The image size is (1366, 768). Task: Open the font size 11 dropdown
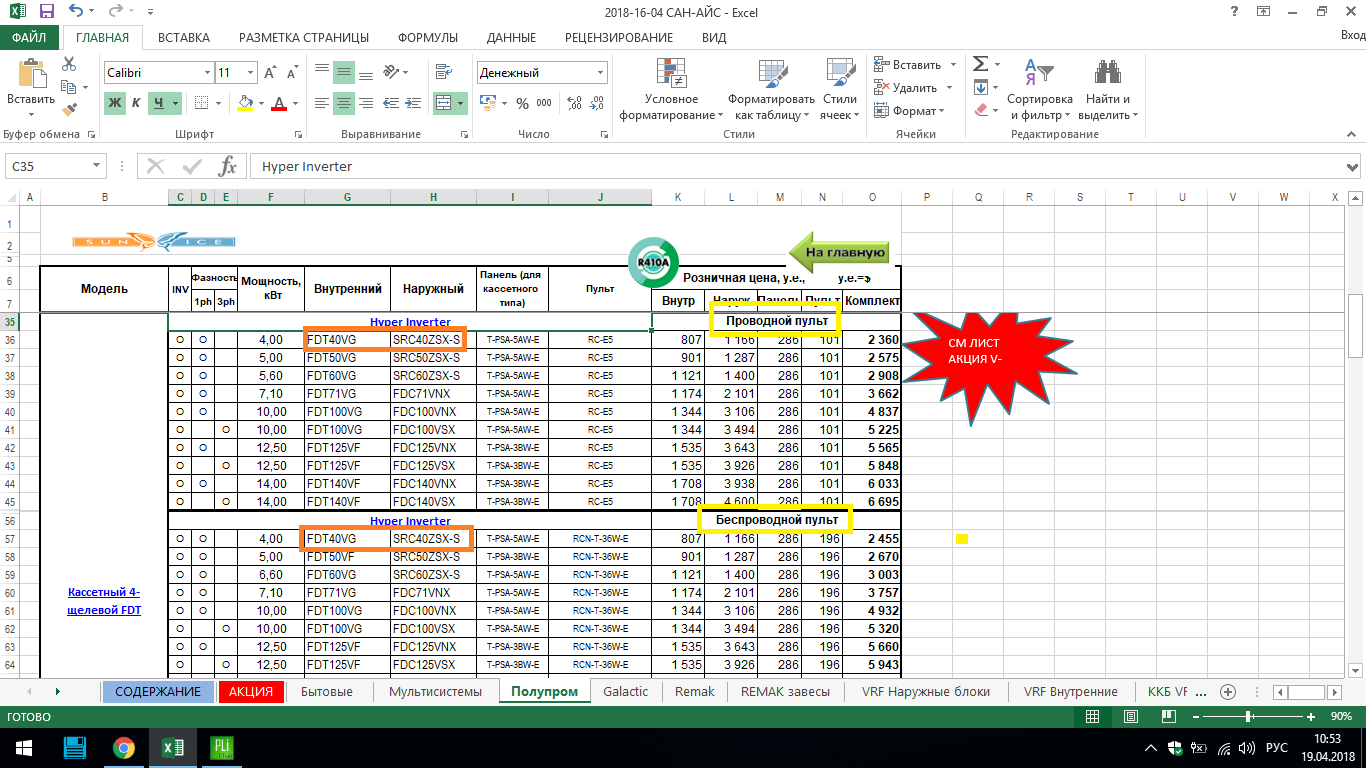pos(250,73)
